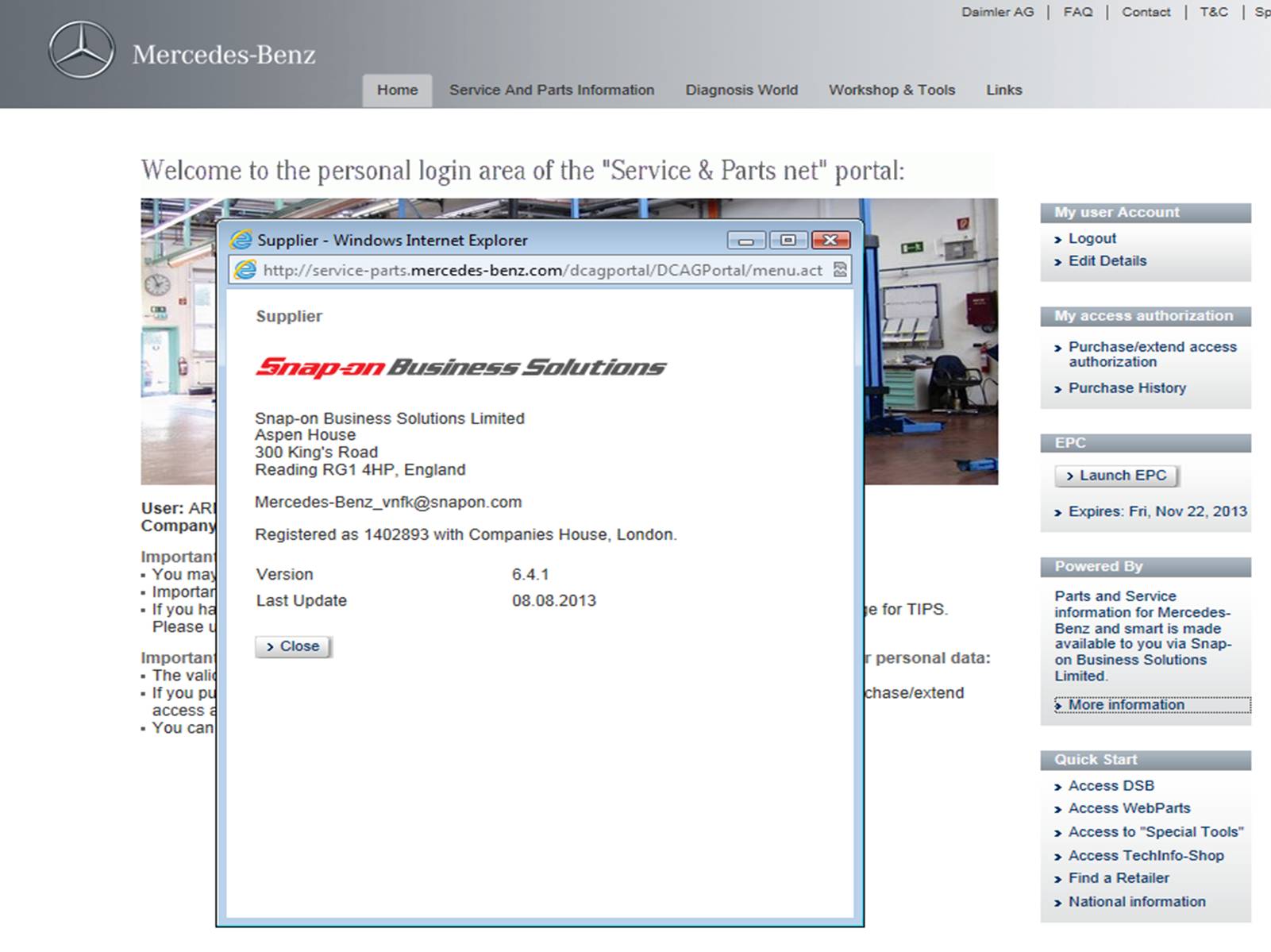Click the "Quick Start" panel header
This screenshot has width=1271, height=952.
click(1146, 759)
